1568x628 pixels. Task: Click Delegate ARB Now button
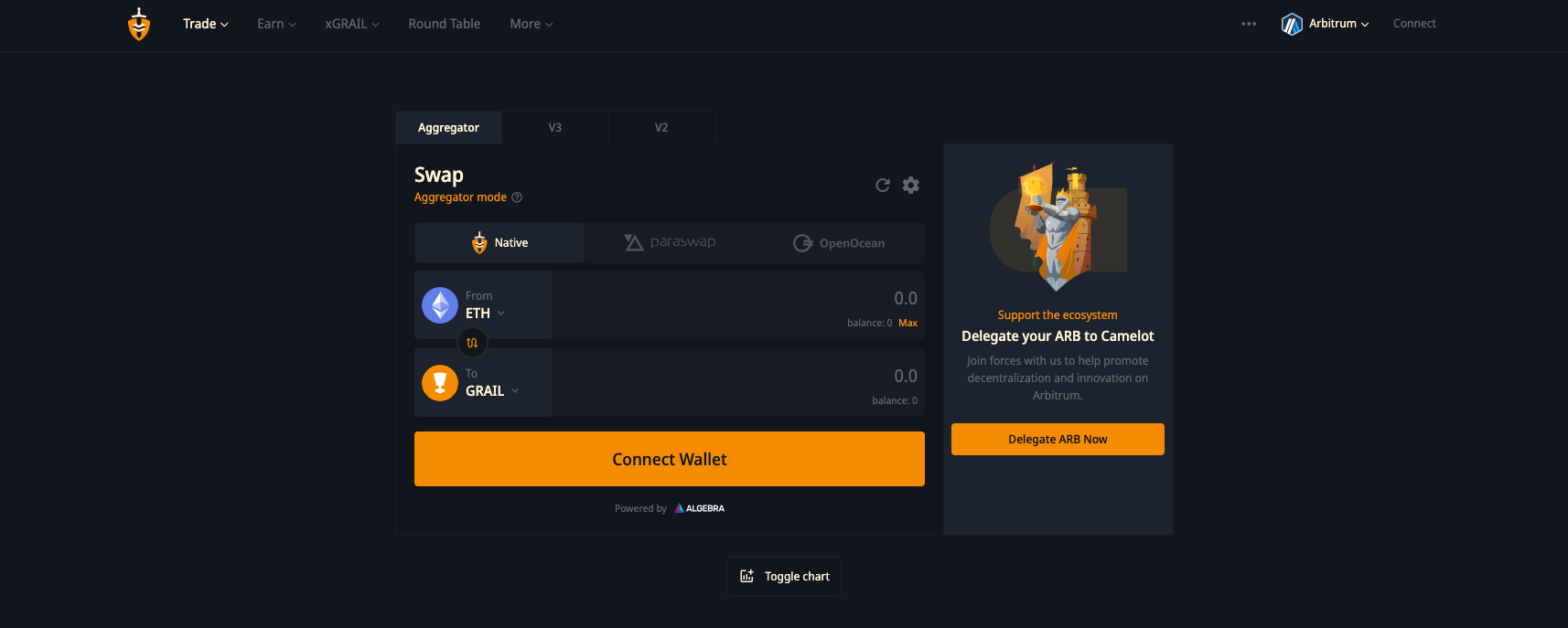pos(1058,439)
